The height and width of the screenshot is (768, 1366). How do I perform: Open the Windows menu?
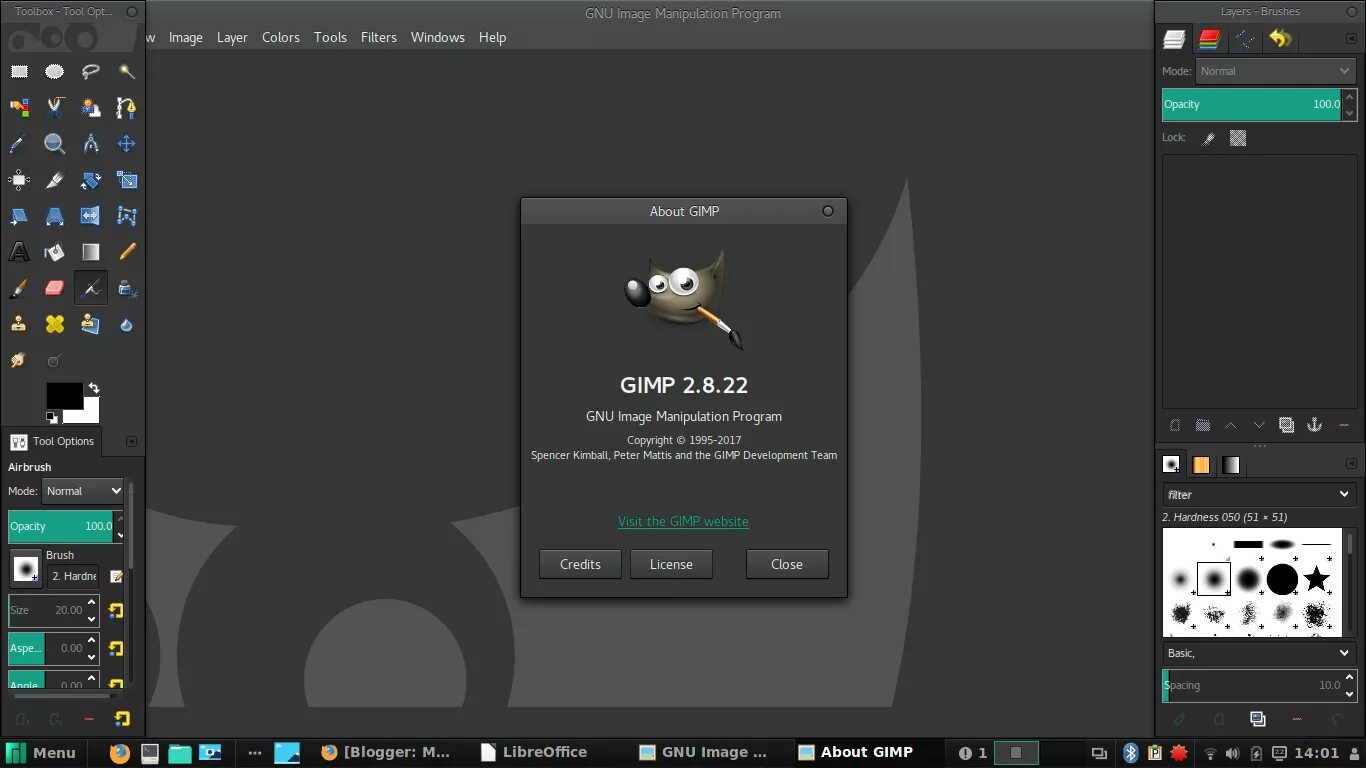[438, 37]
